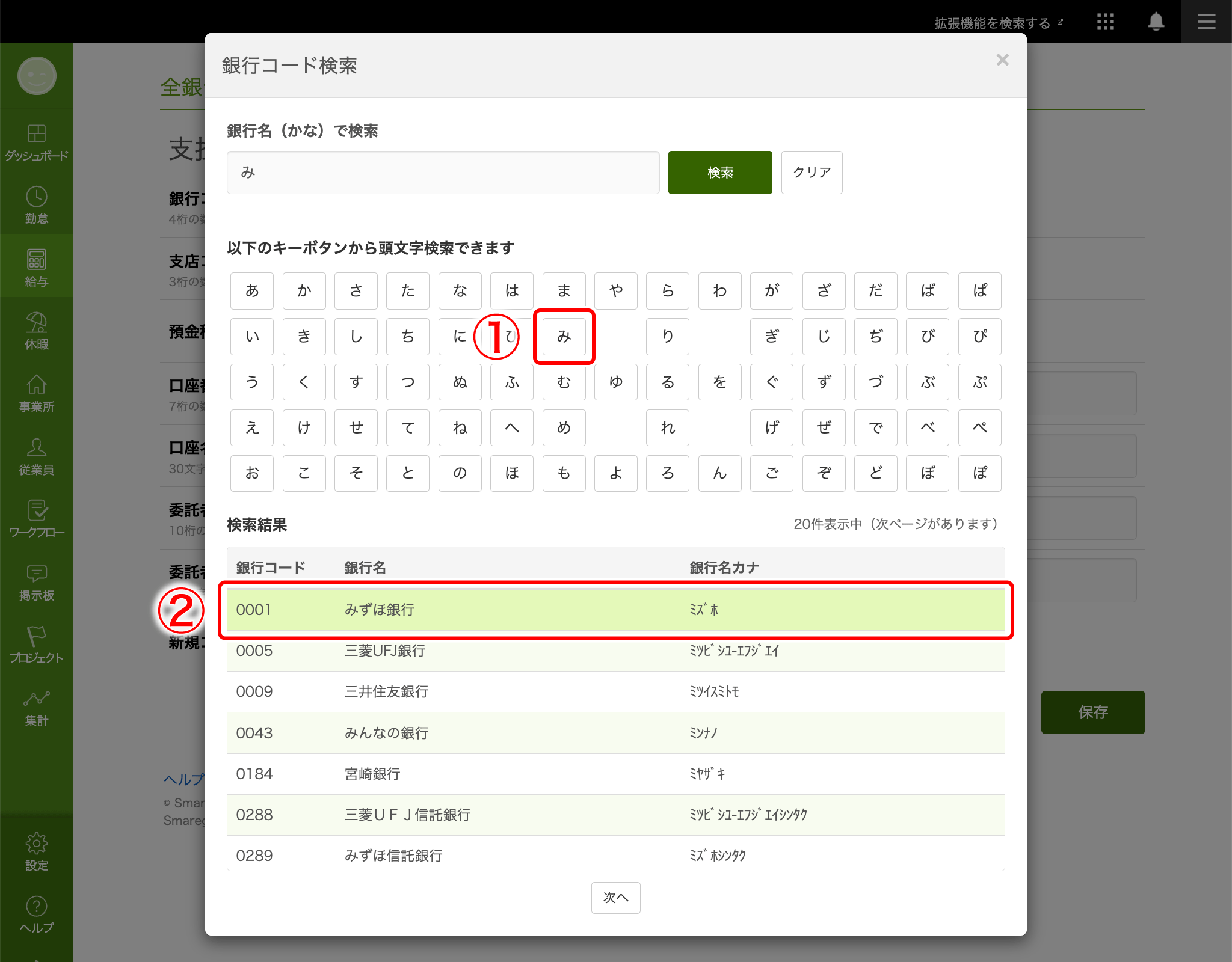Select the さ kana key
Screen dimensions: 1232x962
pyautogui.click(x=356, y=291)
